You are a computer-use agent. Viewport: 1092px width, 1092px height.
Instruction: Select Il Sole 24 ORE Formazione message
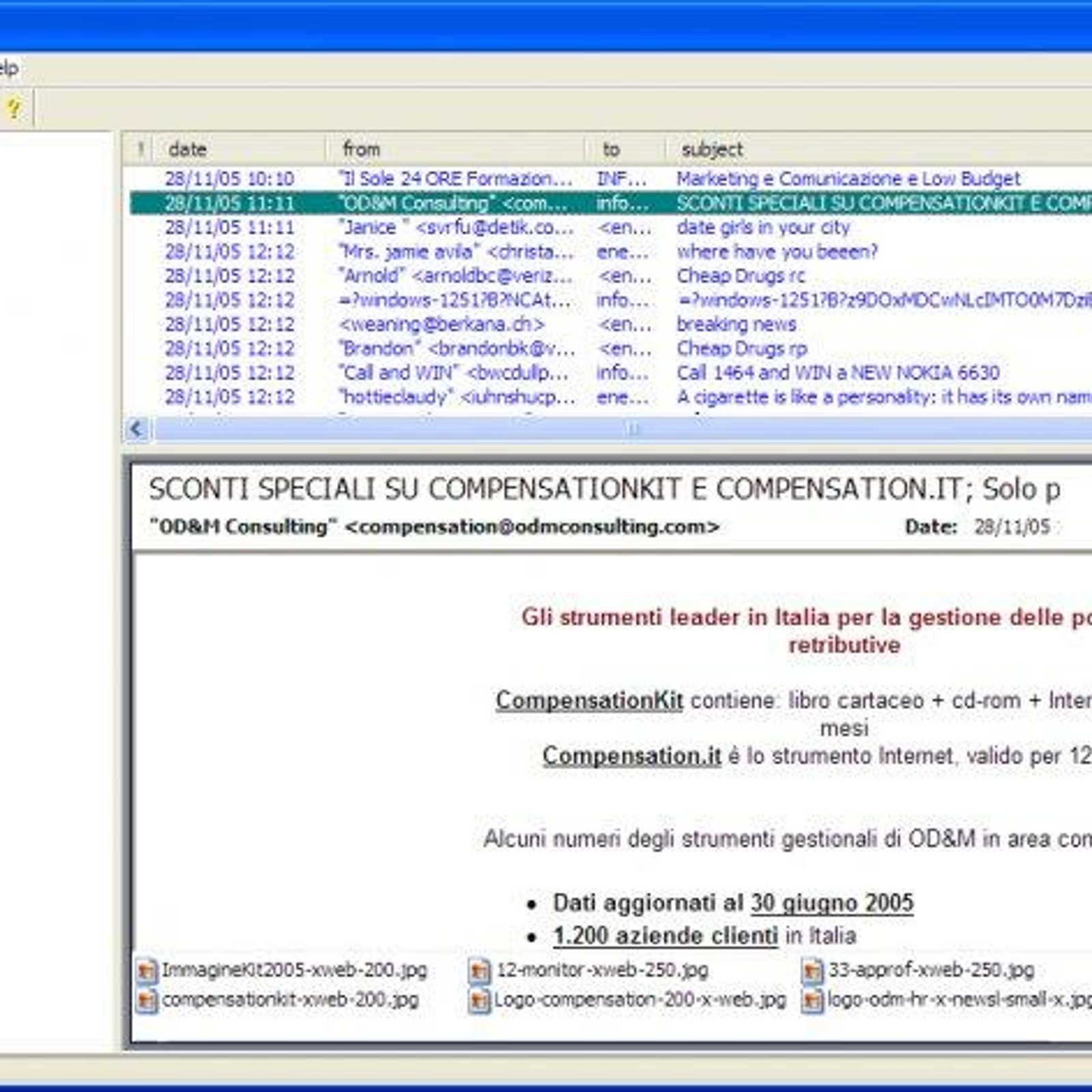[611, 179]
